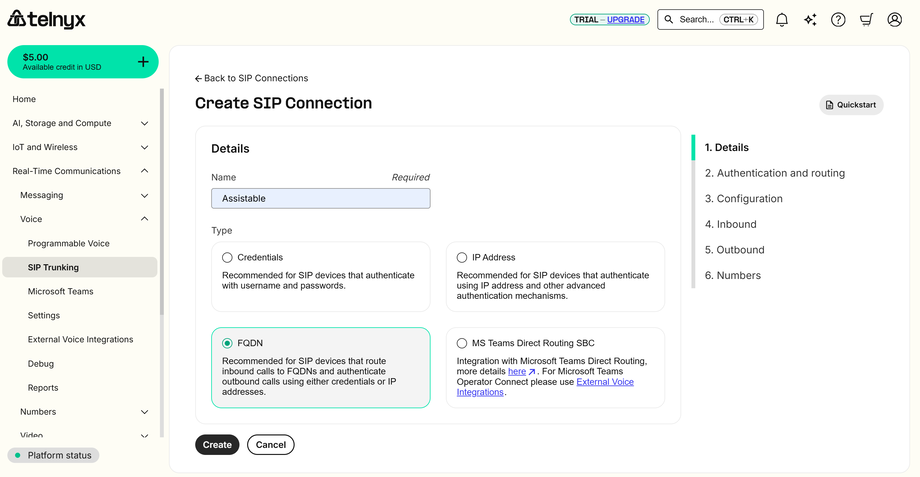Expand the Messaging submenu
Image resolution: width=920 pixels, height=477 pixels.
pyautogui.click(x=144, y=195)
